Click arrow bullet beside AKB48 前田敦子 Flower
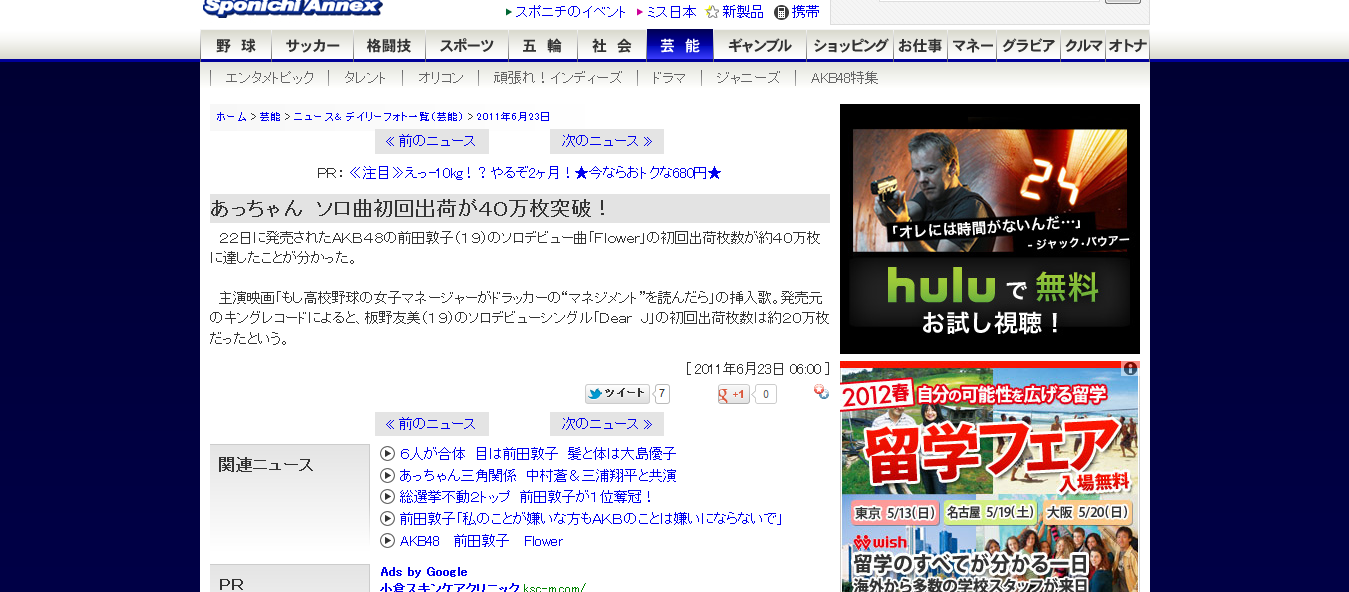This screenshot has width=1349, height=592. click(x=388, y=541)
